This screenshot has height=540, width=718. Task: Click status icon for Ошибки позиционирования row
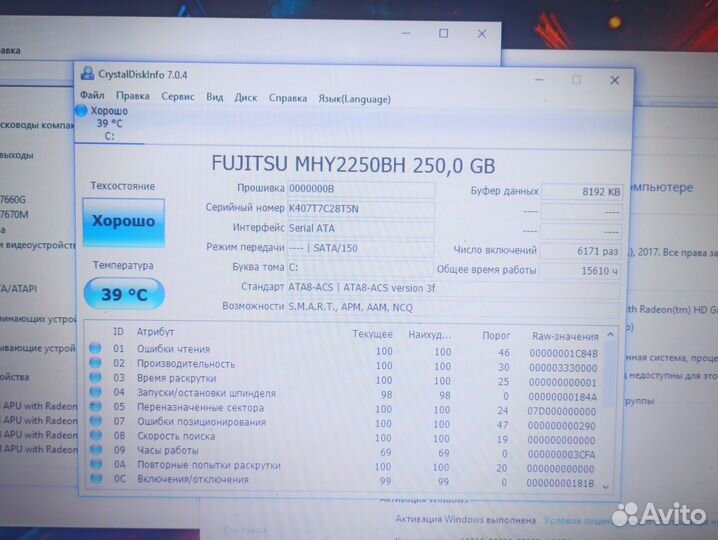click(96, 420)
